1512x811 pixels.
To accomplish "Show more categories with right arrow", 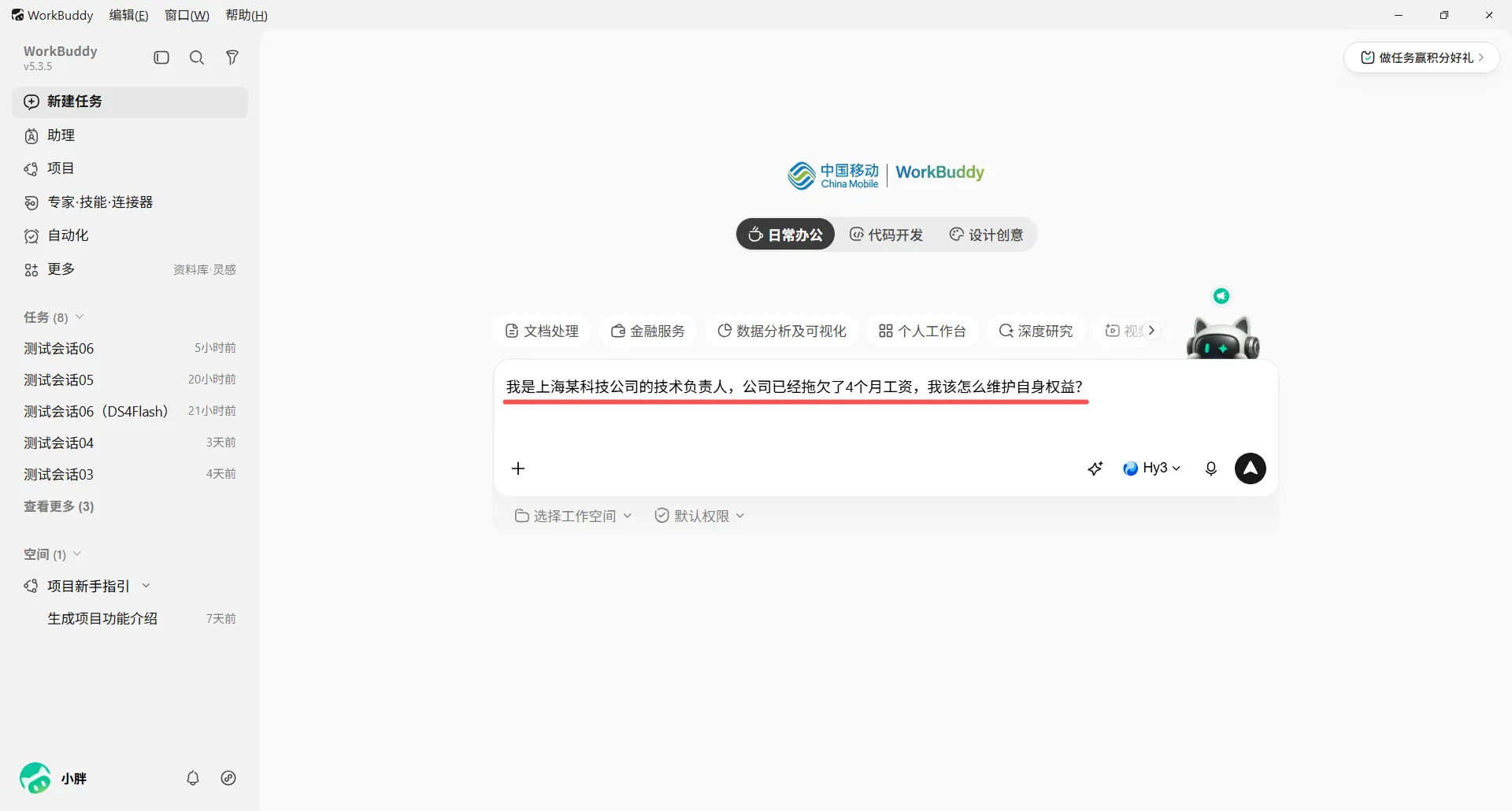I will 1151,331.
